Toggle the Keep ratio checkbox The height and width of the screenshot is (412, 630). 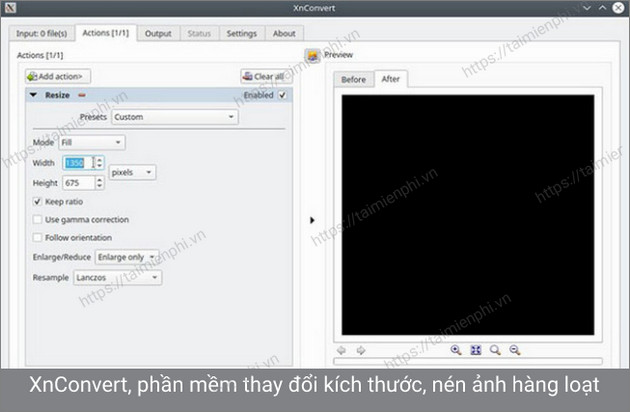[37, 202]
